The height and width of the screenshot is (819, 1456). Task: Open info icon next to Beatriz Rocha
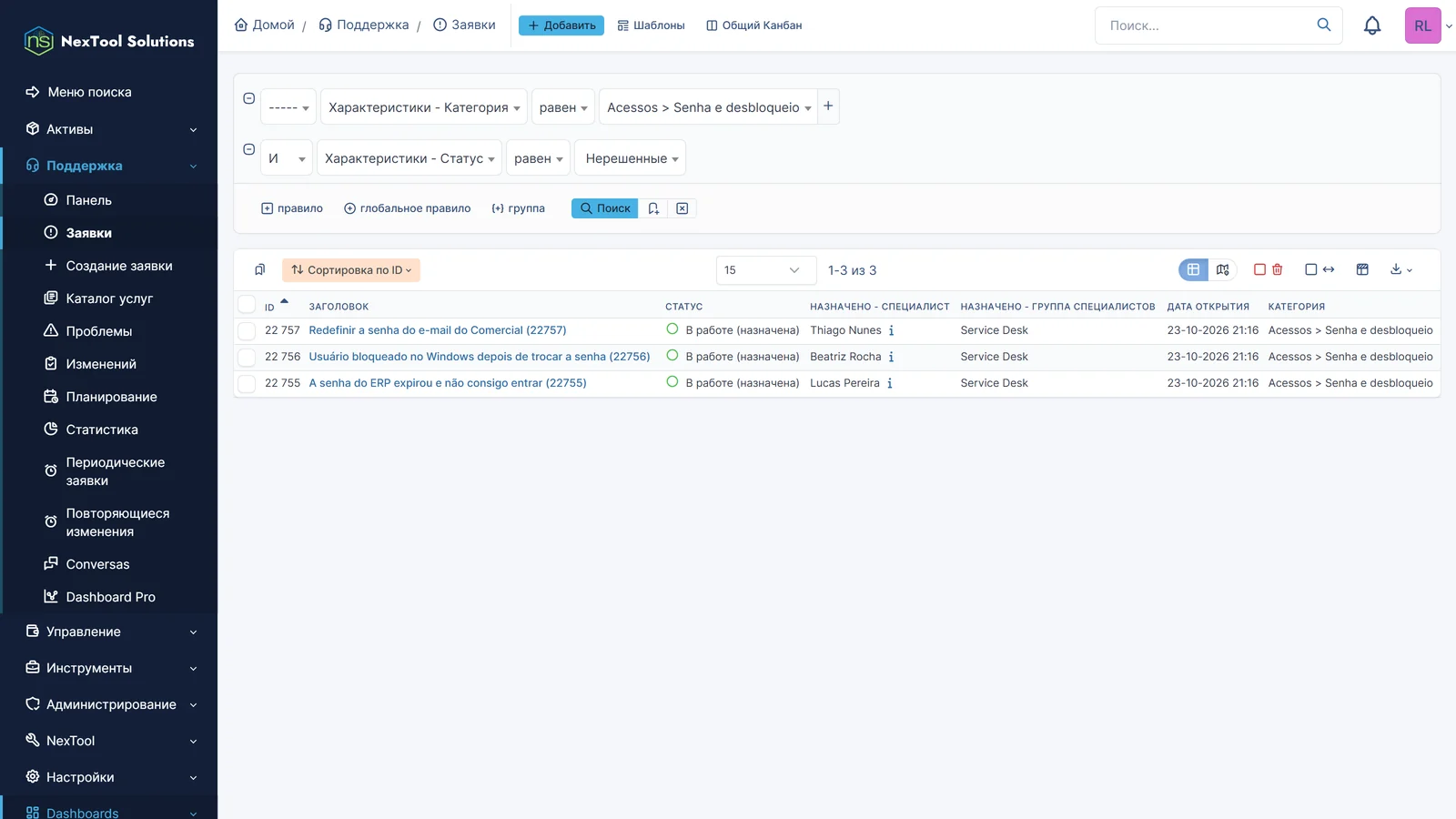click(x=891, y=357)
